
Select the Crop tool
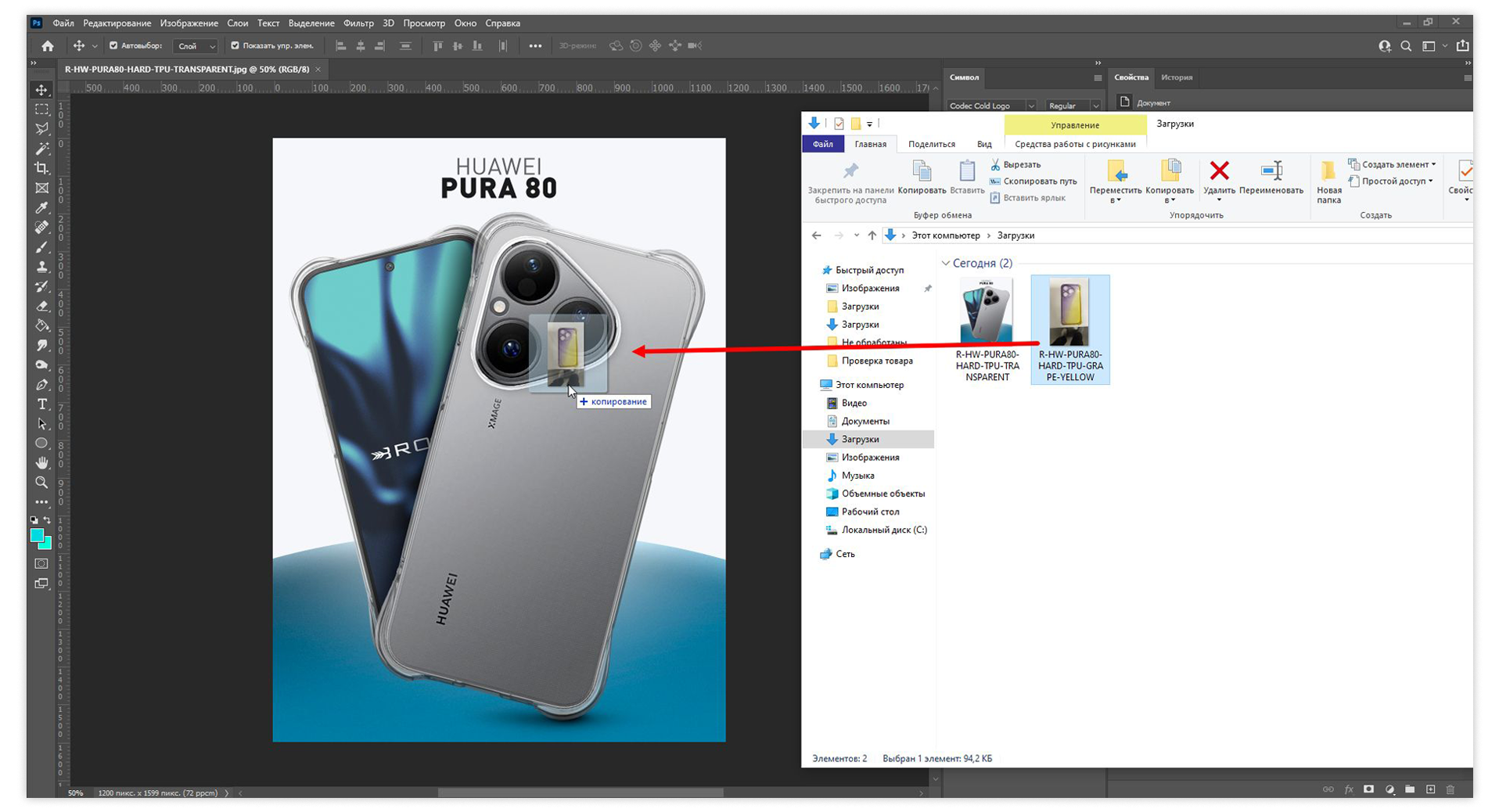[41, 168]
